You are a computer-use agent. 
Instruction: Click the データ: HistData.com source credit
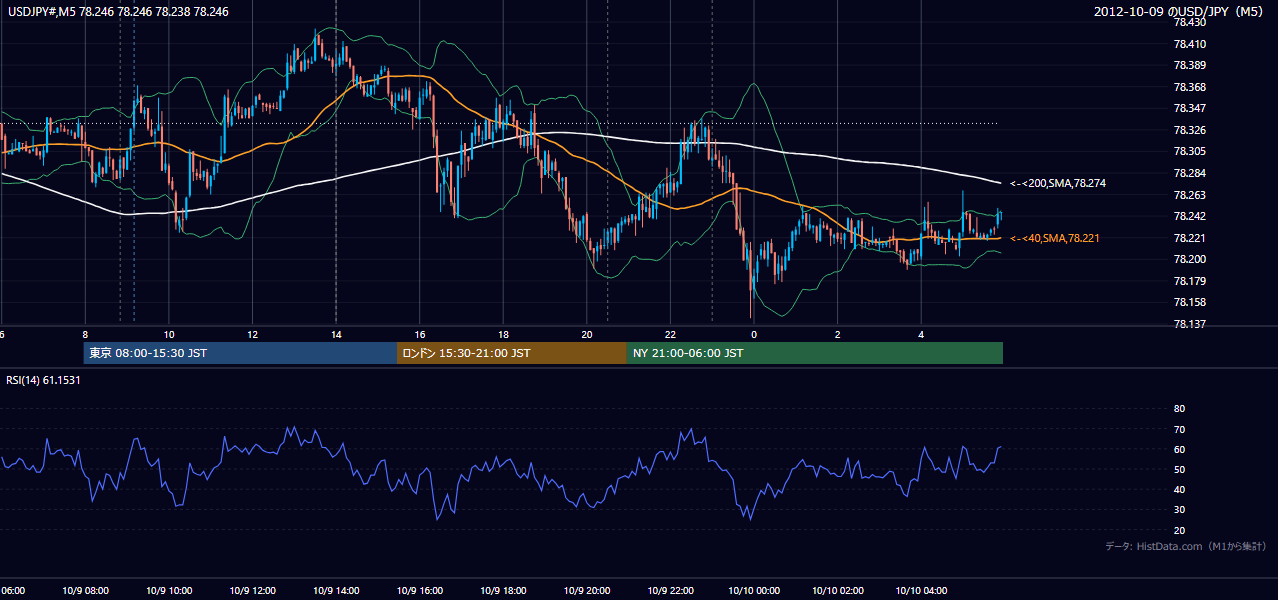coord(1185,546)
